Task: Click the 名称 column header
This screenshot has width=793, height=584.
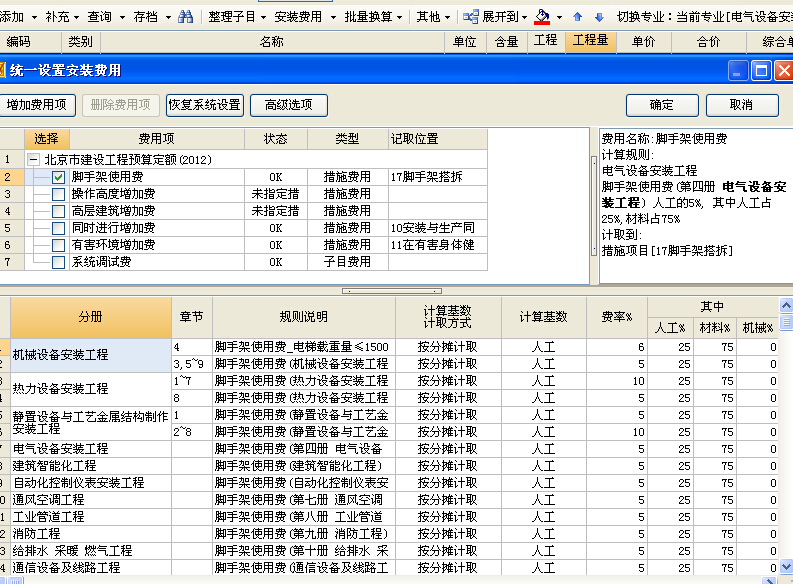Action: tap(272, 41)
